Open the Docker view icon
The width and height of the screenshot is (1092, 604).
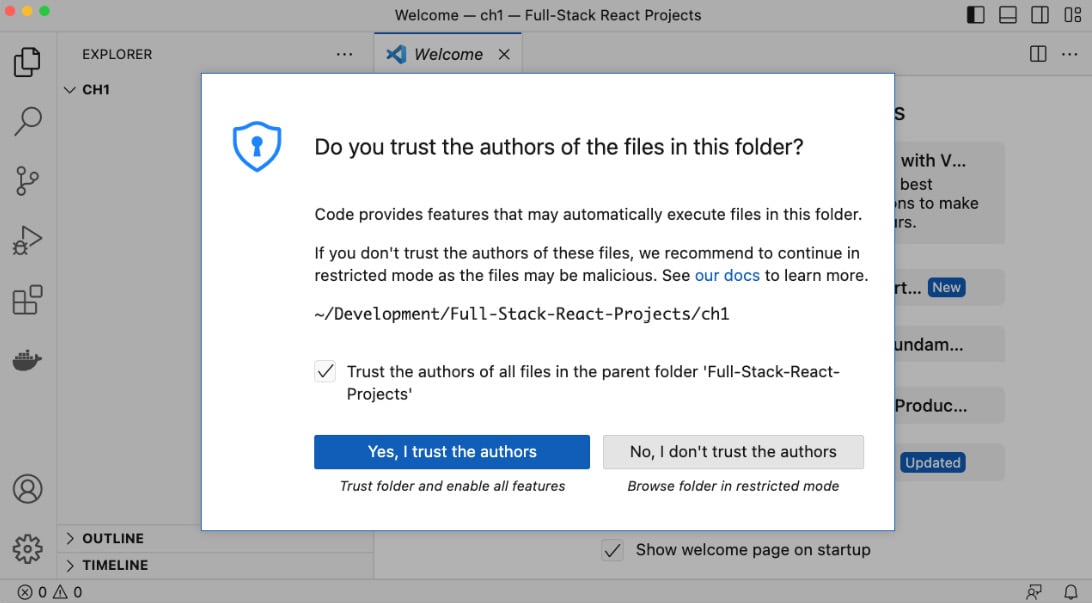click(x=27, y=360)
